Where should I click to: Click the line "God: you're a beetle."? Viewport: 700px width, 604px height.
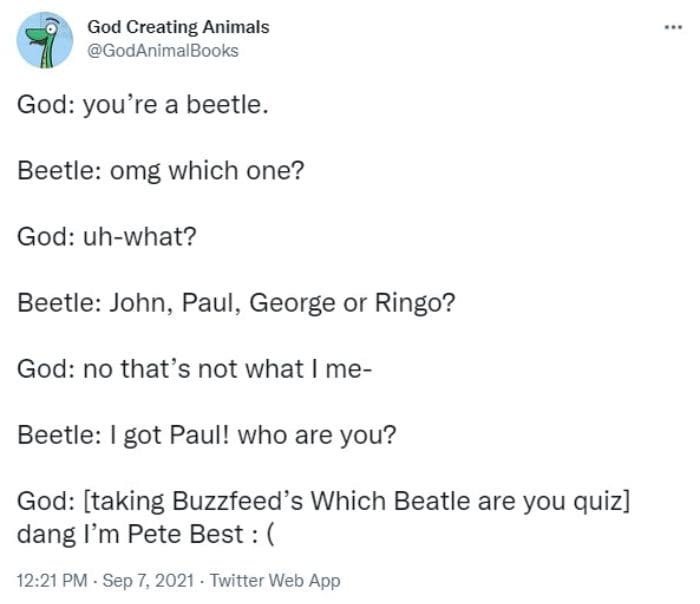pos(143,104)
